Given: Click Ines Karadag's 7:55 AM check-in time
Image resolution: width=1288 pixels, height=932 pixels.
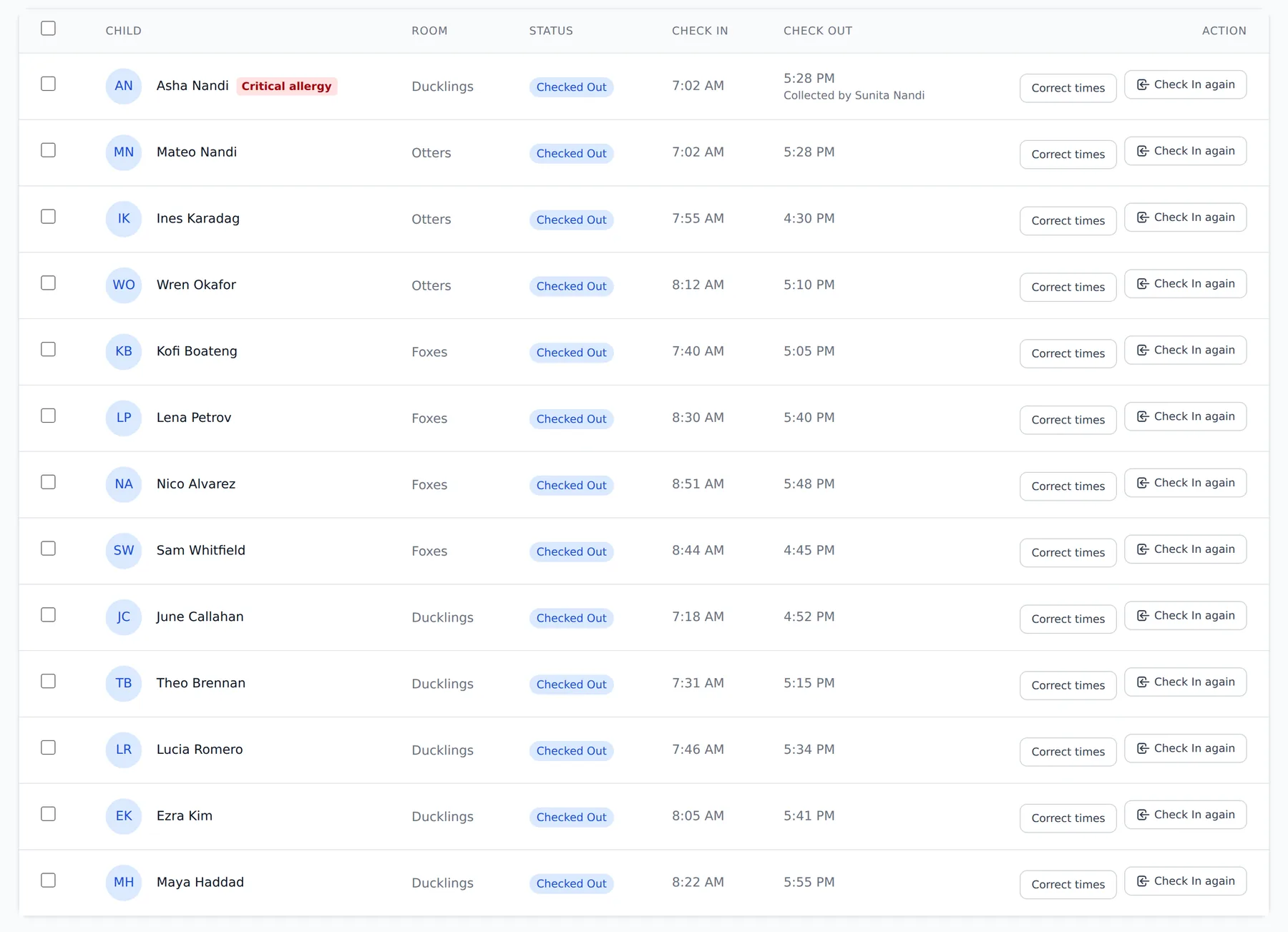Looking at the screenshot, I should pos(698,219).
